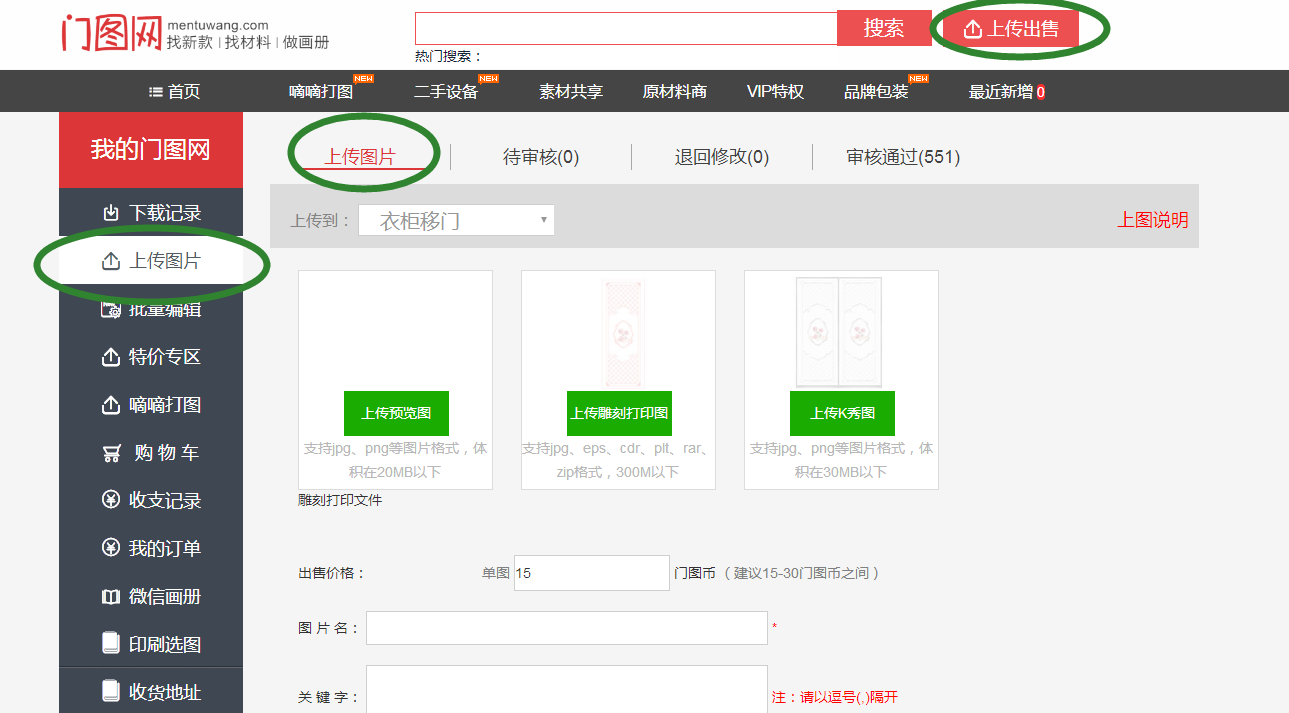The height and width of the screenshot is (713, 1289).
Task: Open the 上图说明 link
Action: 1152,220
